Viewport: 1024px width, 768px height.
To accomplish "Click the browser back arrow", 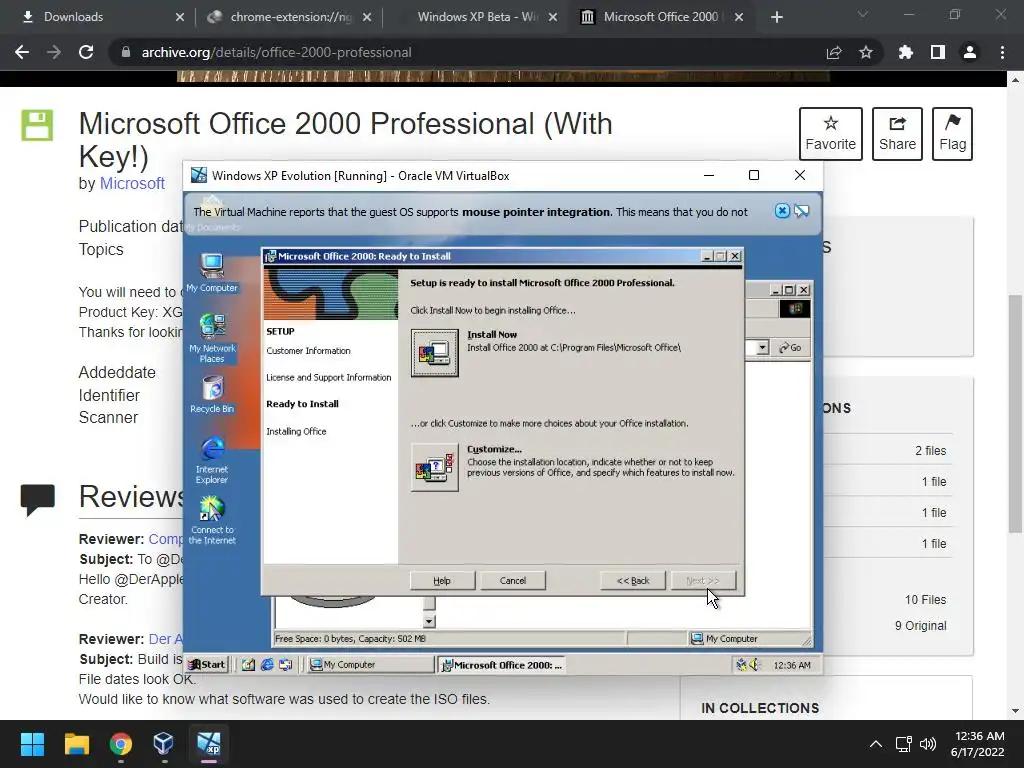I will click(22, 52).
